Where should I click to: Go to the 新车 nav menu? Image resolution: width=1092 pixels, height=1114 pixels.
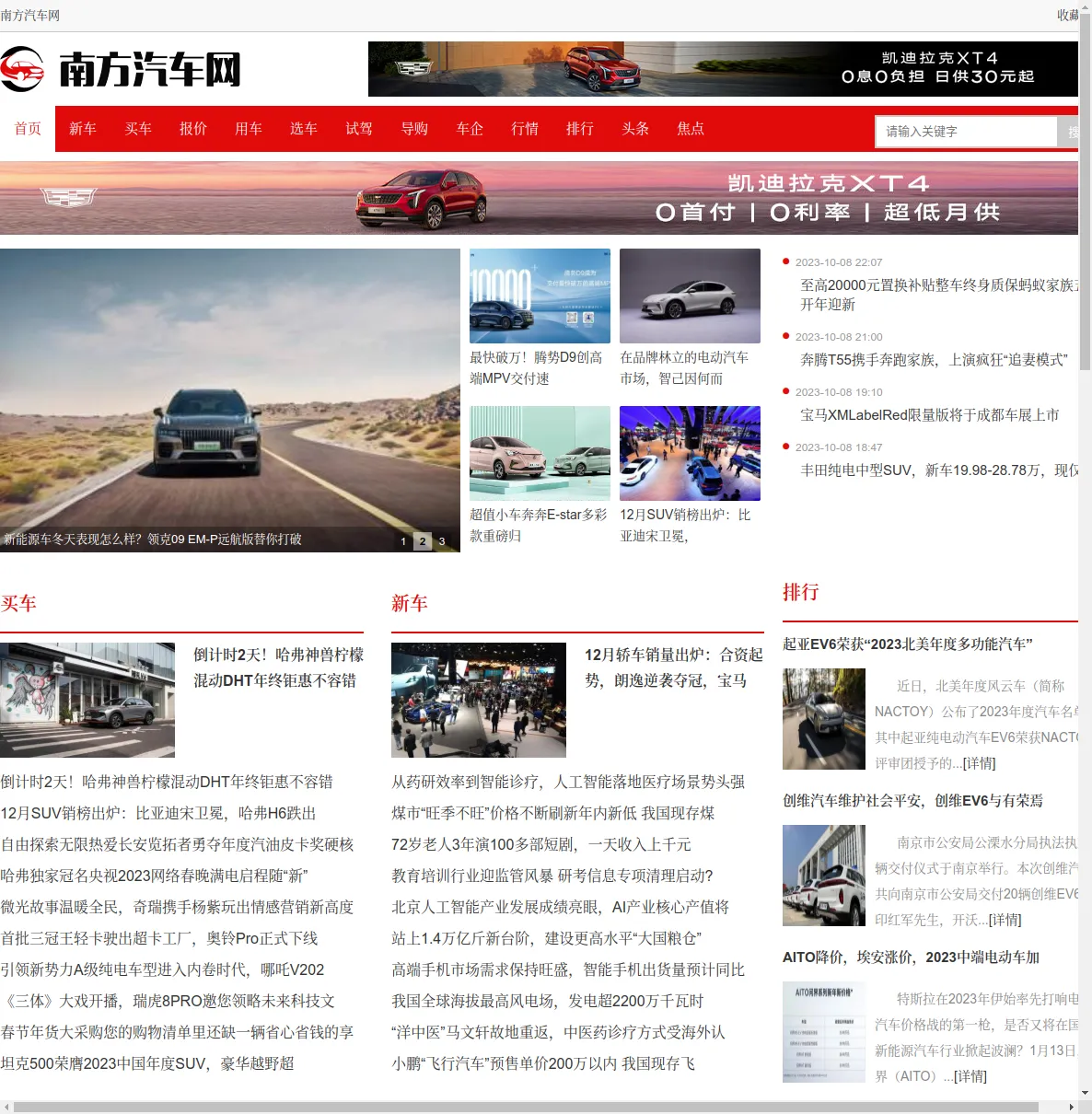click(x=83, y=129)
